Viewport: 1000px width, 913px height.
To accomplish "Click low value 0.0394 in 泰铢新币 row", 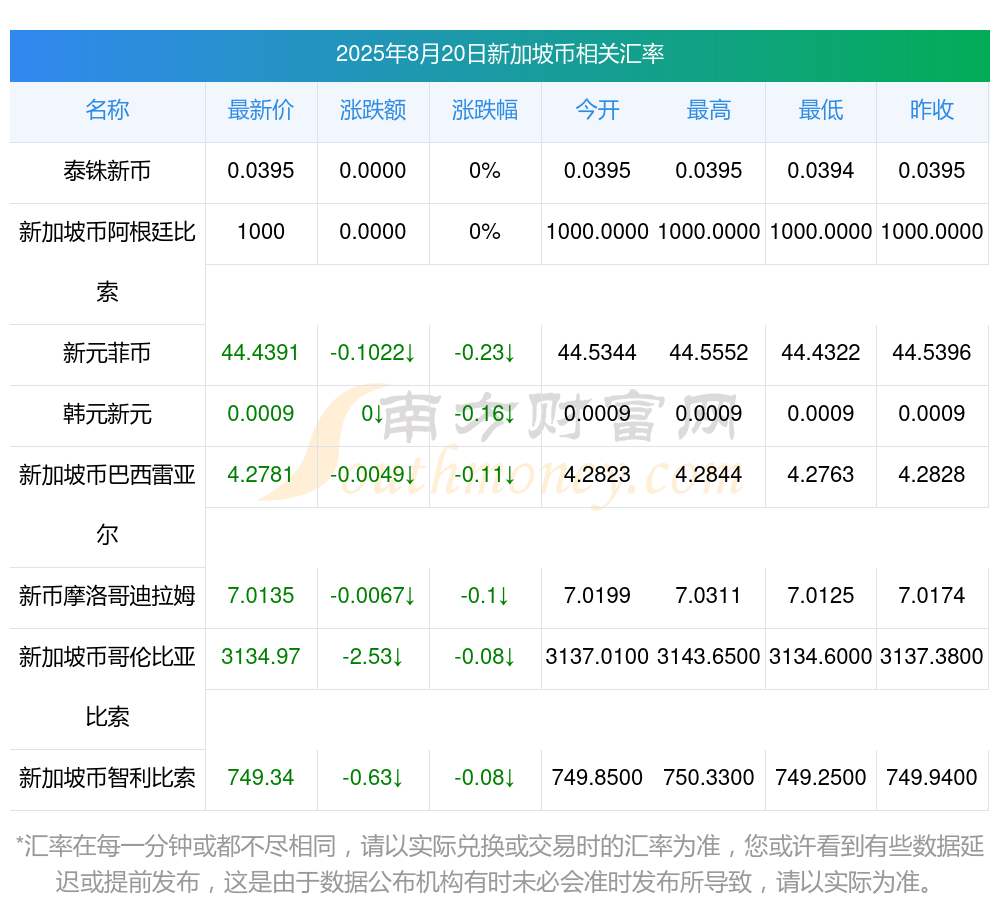I will click(821, 171).
